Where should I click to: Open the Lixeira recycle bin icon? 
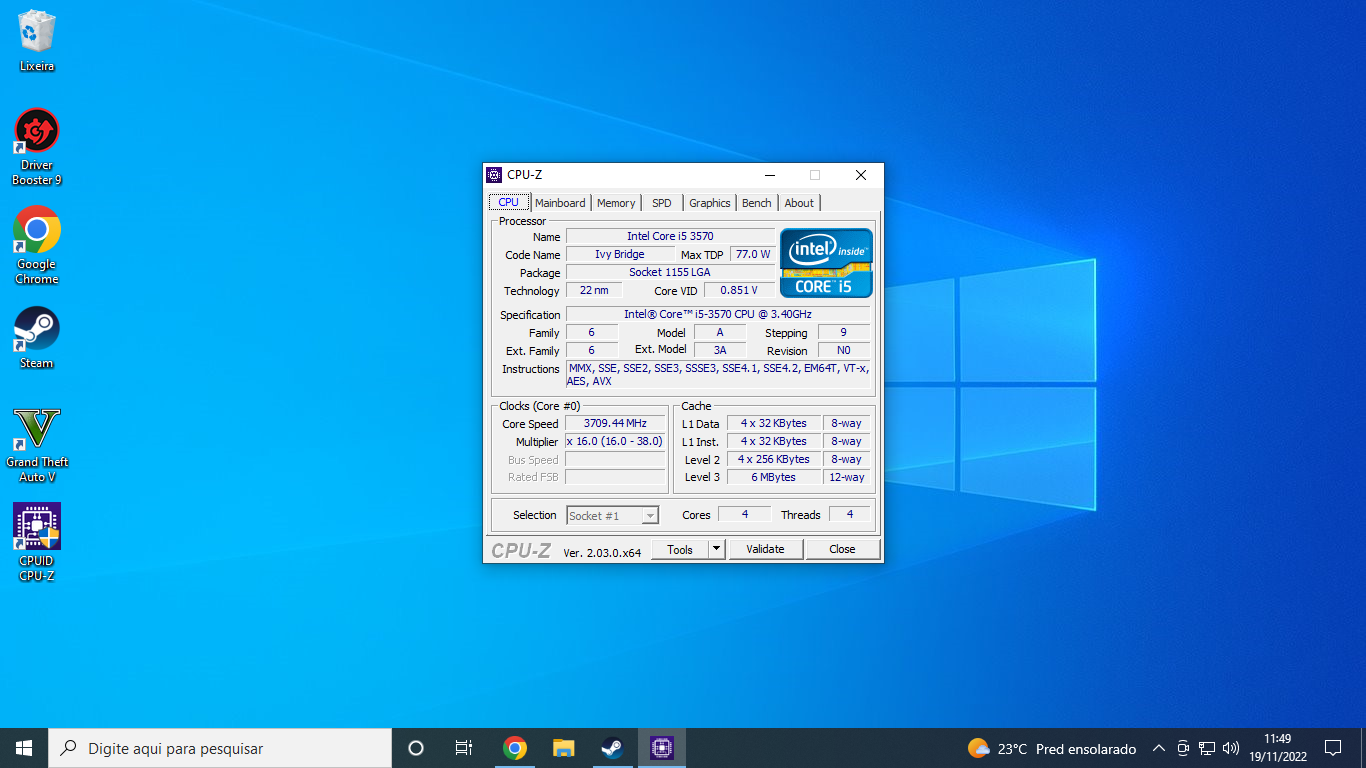[37, 40]
